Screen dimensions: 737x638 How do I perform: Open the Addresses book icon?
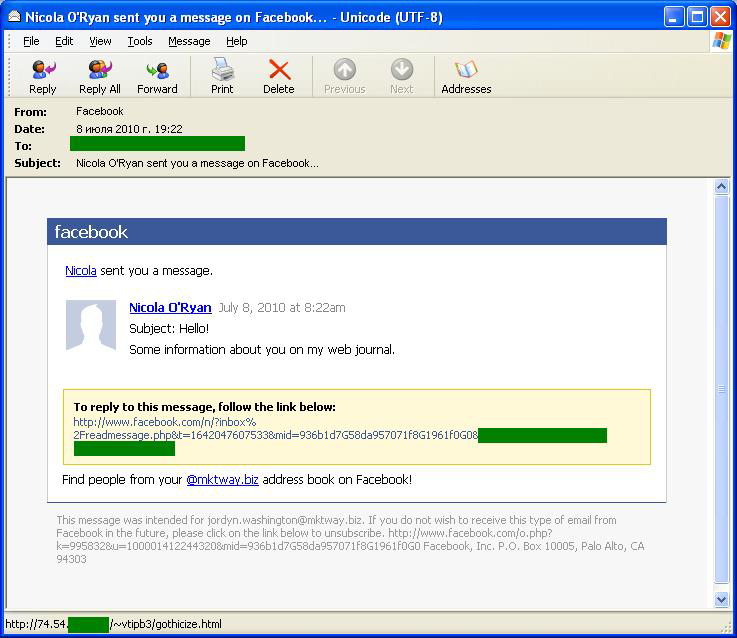466,70
